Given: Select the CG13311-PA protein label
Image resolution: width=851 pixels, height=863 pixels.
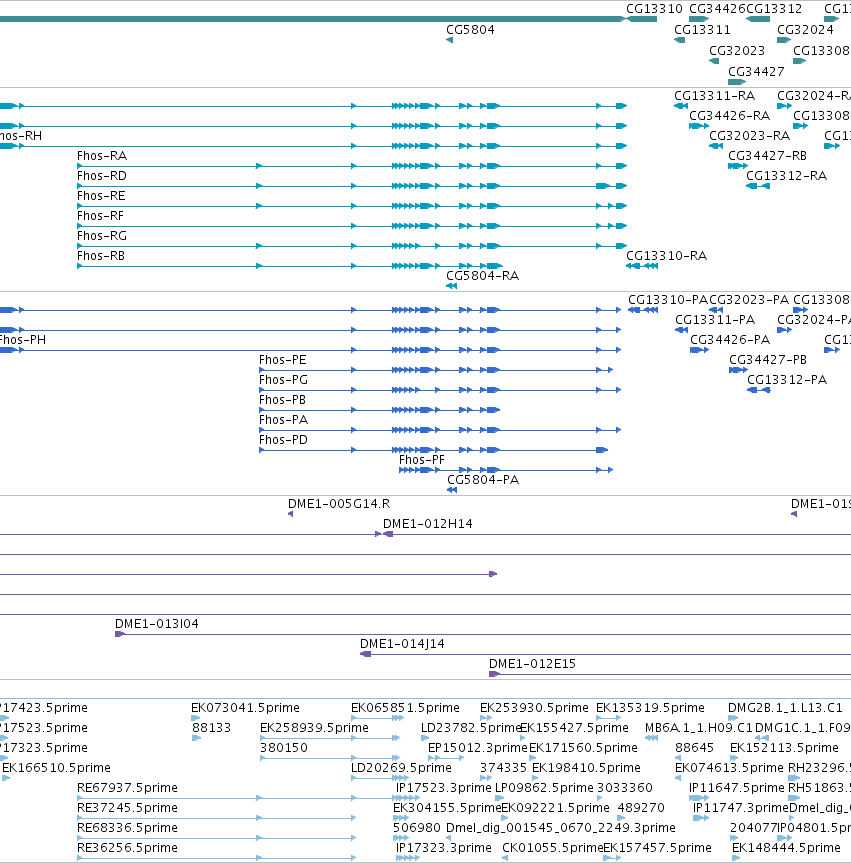Looking at the screenshot, I should pyautogui.click(x=714, y=320).
